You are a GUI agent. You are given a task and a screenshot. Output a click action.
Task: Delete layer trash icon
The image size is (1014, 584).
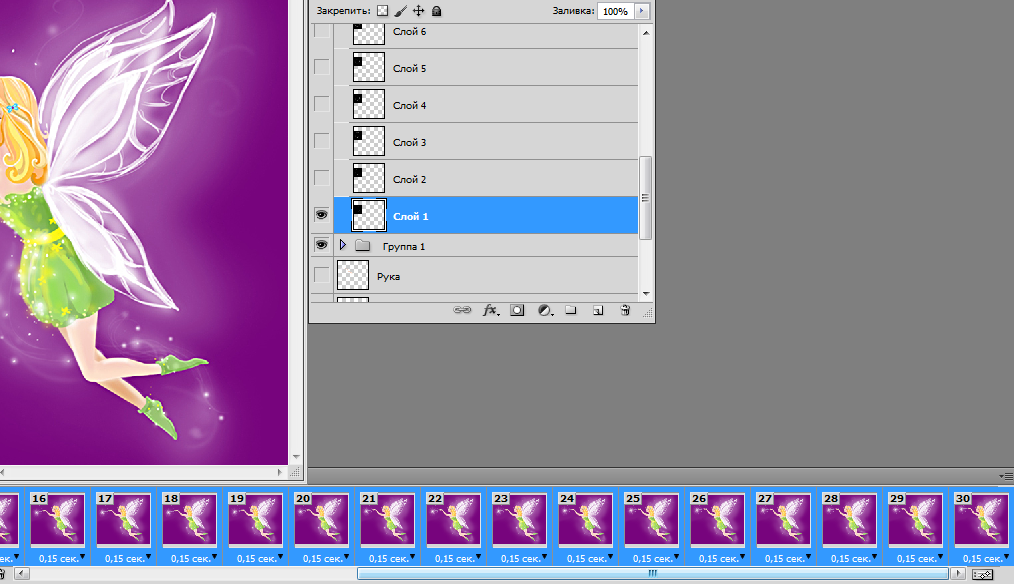coord(625,310)
